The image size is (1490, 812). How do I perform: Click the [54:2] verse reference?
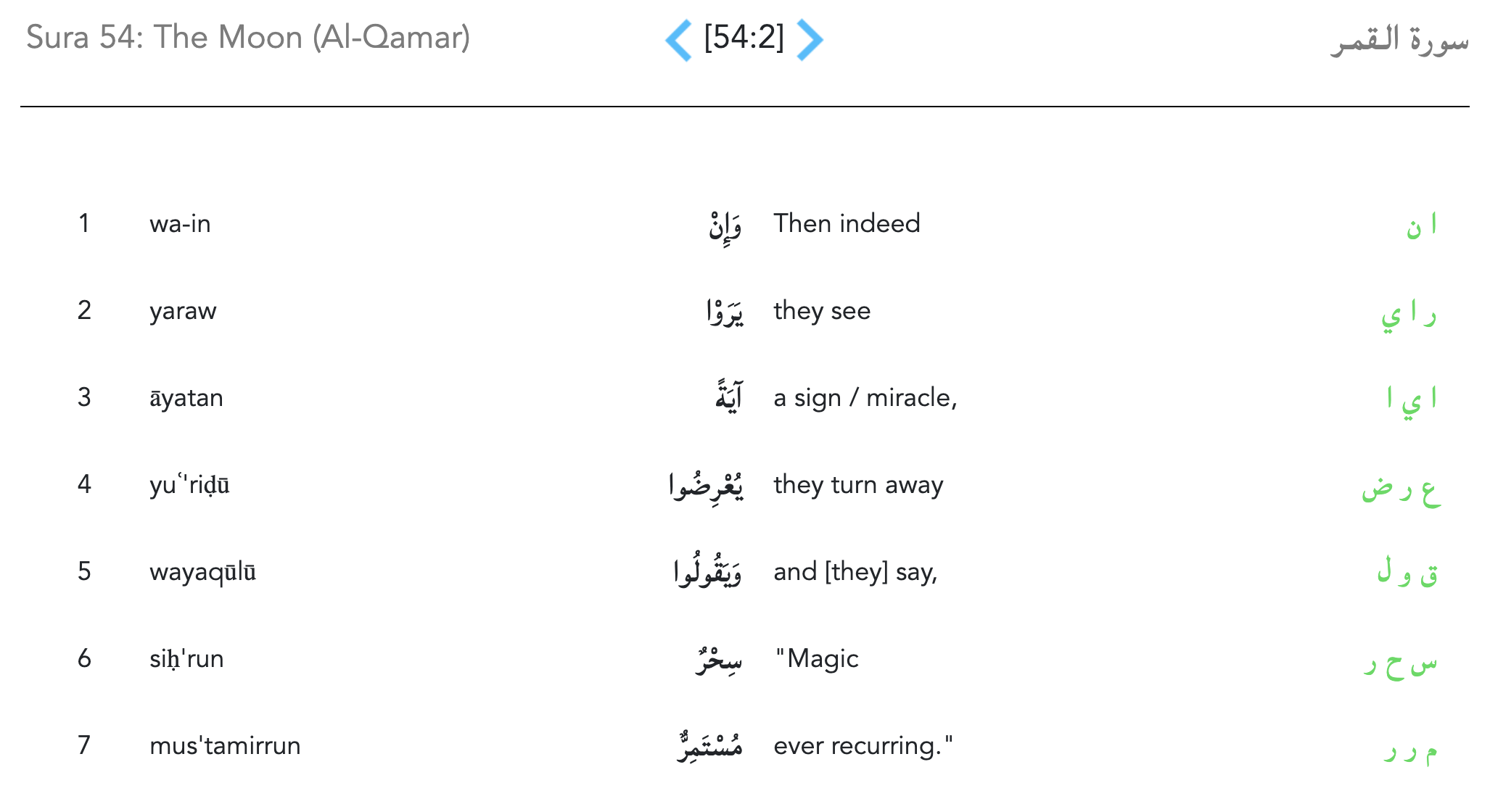744,38
